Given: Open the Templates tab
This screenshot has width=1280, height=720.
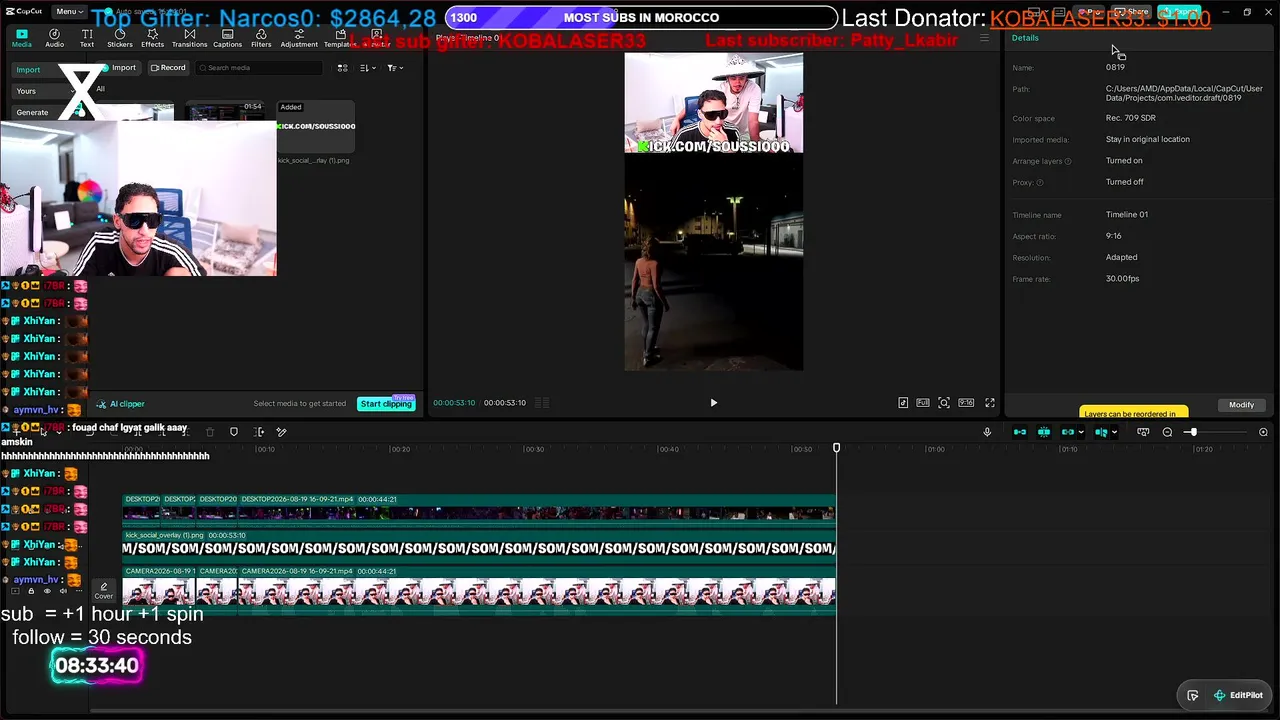Looking at the screenshot, I should [341, 38].
